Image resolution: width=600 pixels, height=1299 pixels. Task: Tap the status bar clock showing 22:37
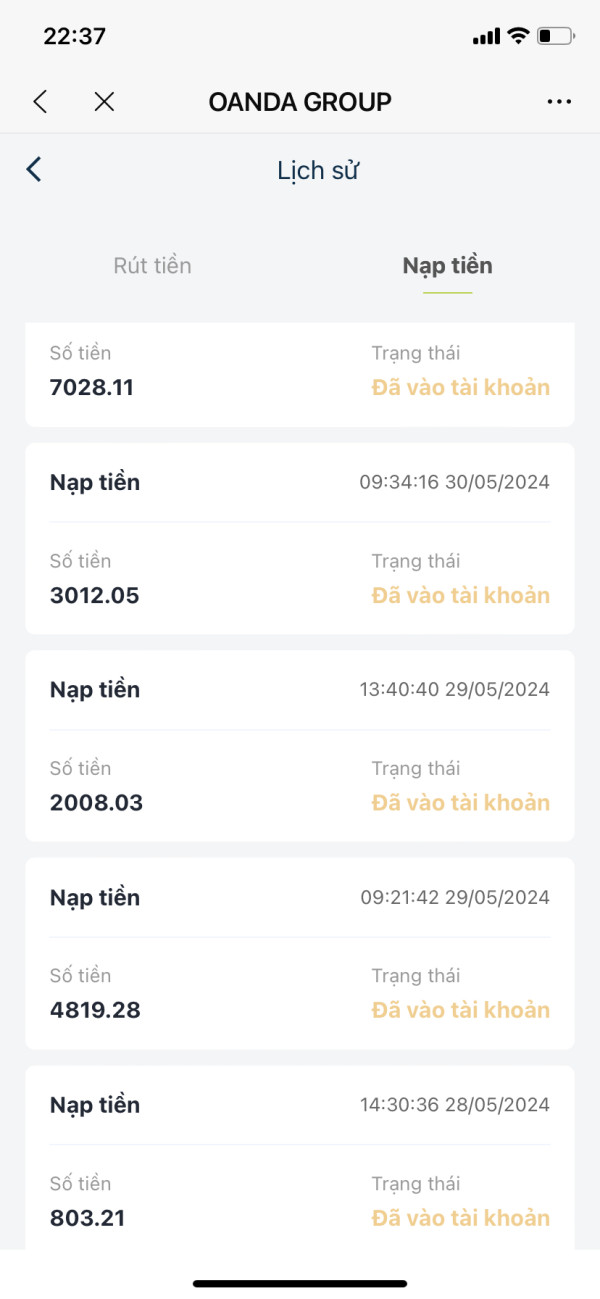(x=74, y=37)
